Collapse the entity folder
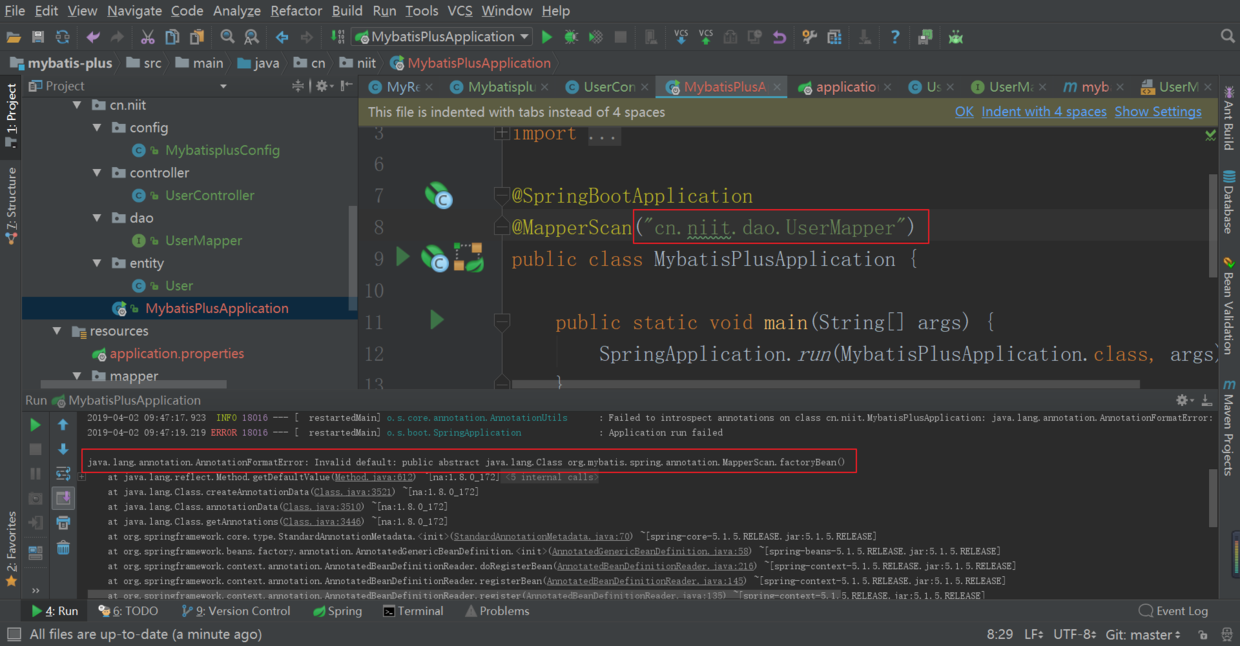 [97, 263]
